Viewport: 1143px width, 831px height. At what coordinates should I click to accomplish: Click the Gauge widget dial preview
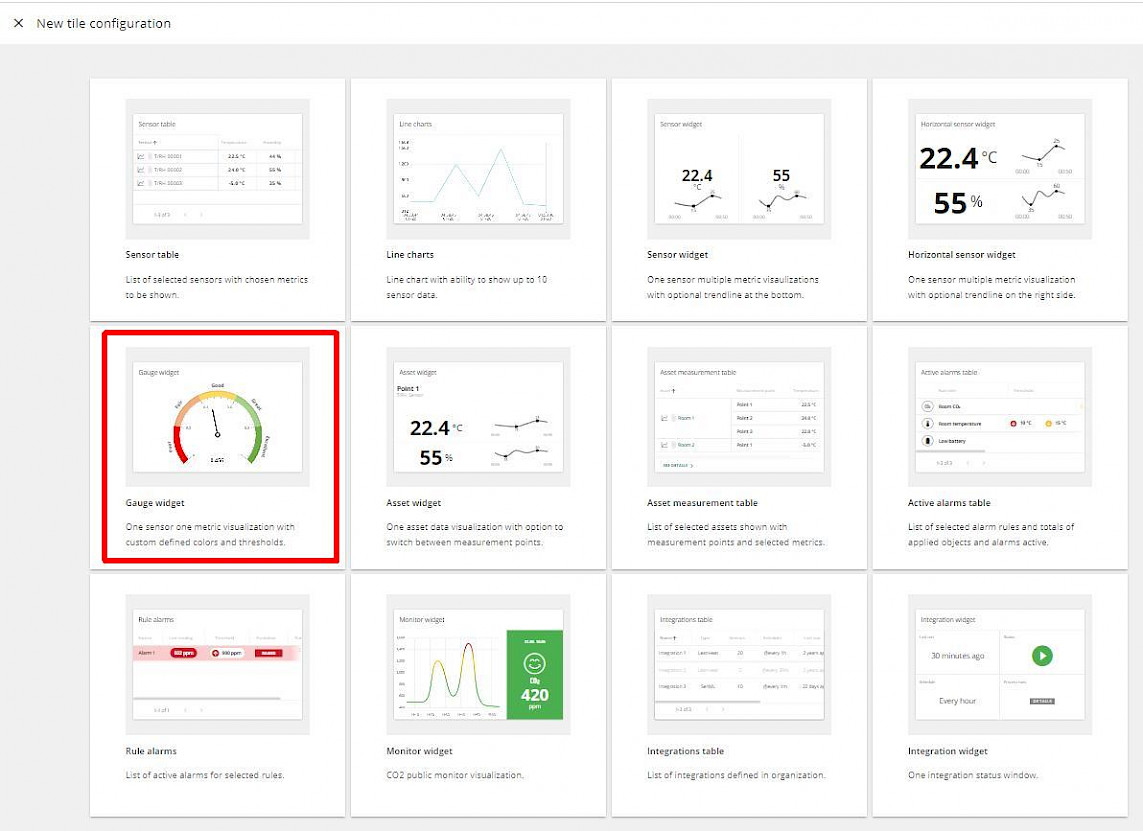click(217, 417)
